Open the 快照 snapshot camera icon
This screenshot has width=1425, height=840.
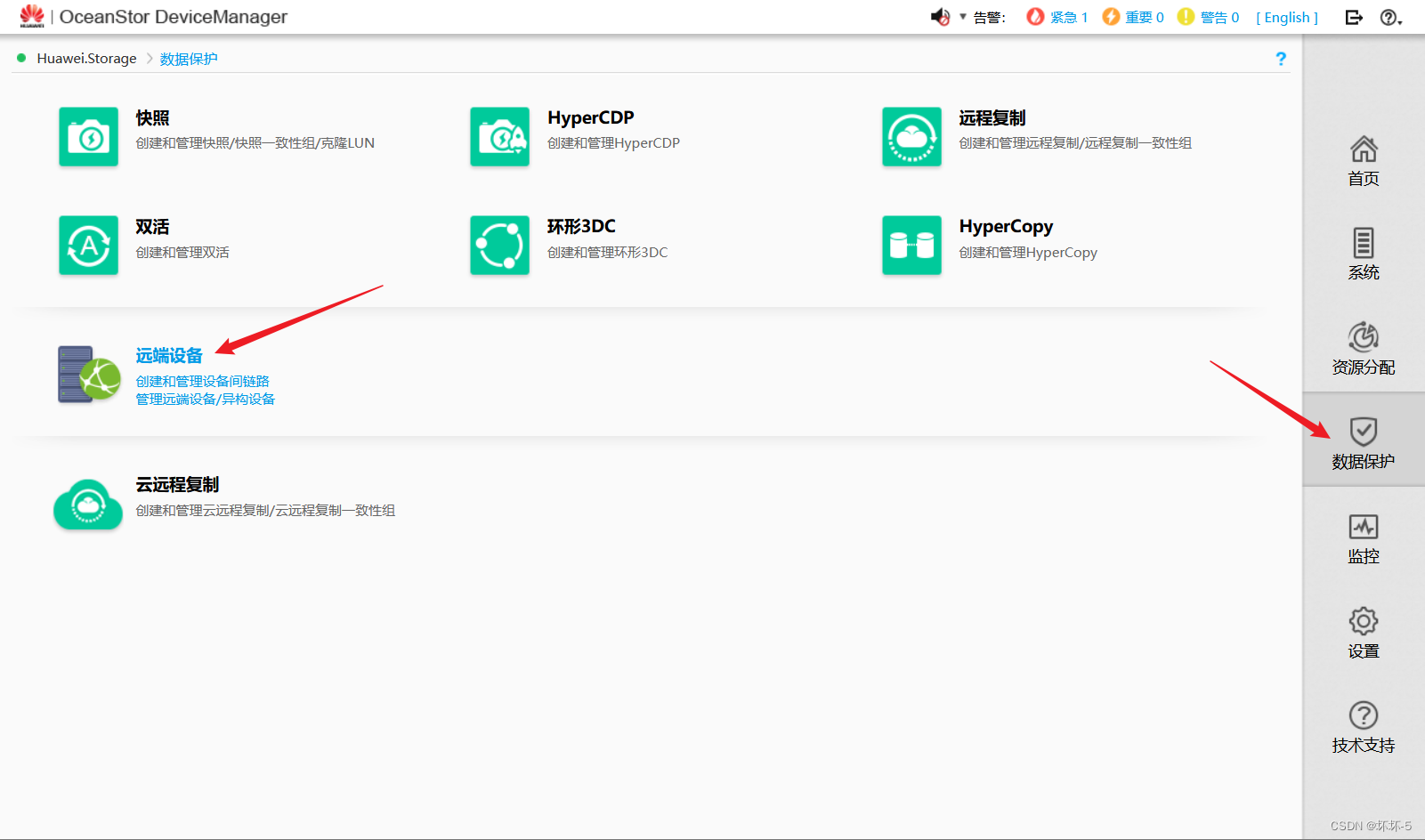[88, 137]
